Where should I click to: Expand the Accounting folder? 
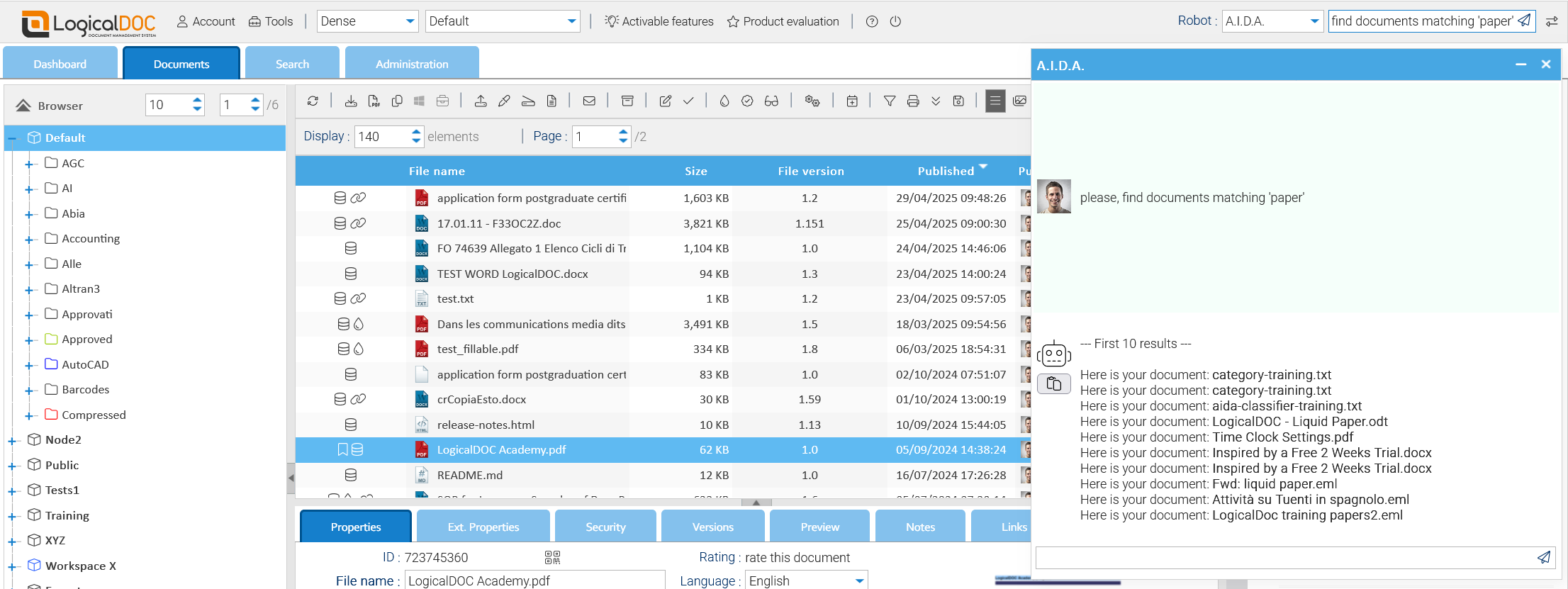click(x=29, y=240)
